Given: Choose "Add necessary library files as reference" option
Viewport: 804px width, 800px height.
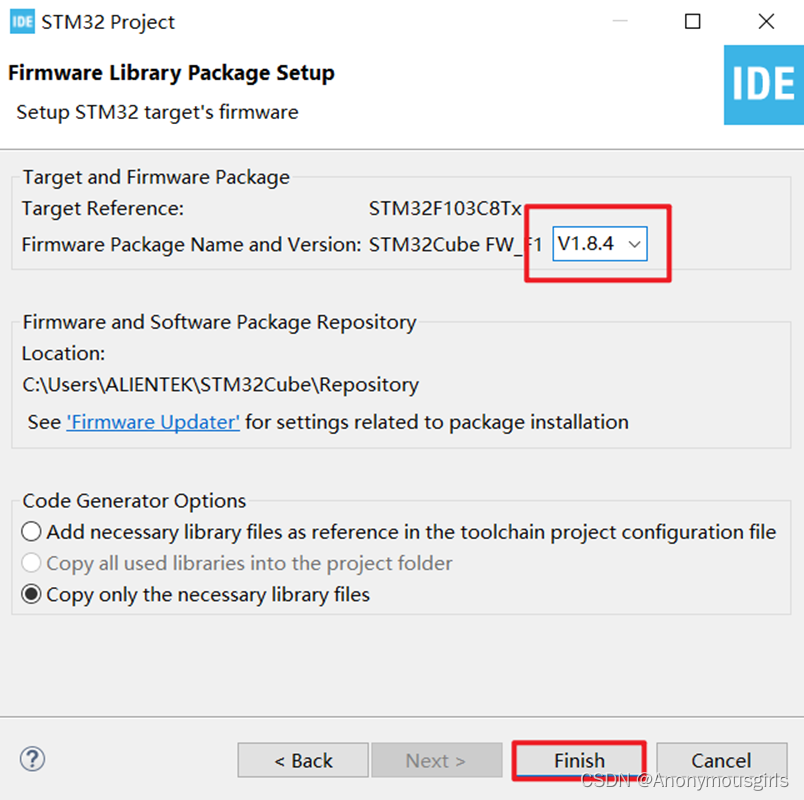Looking at the screenshot, I should click(x=30, y=532).
